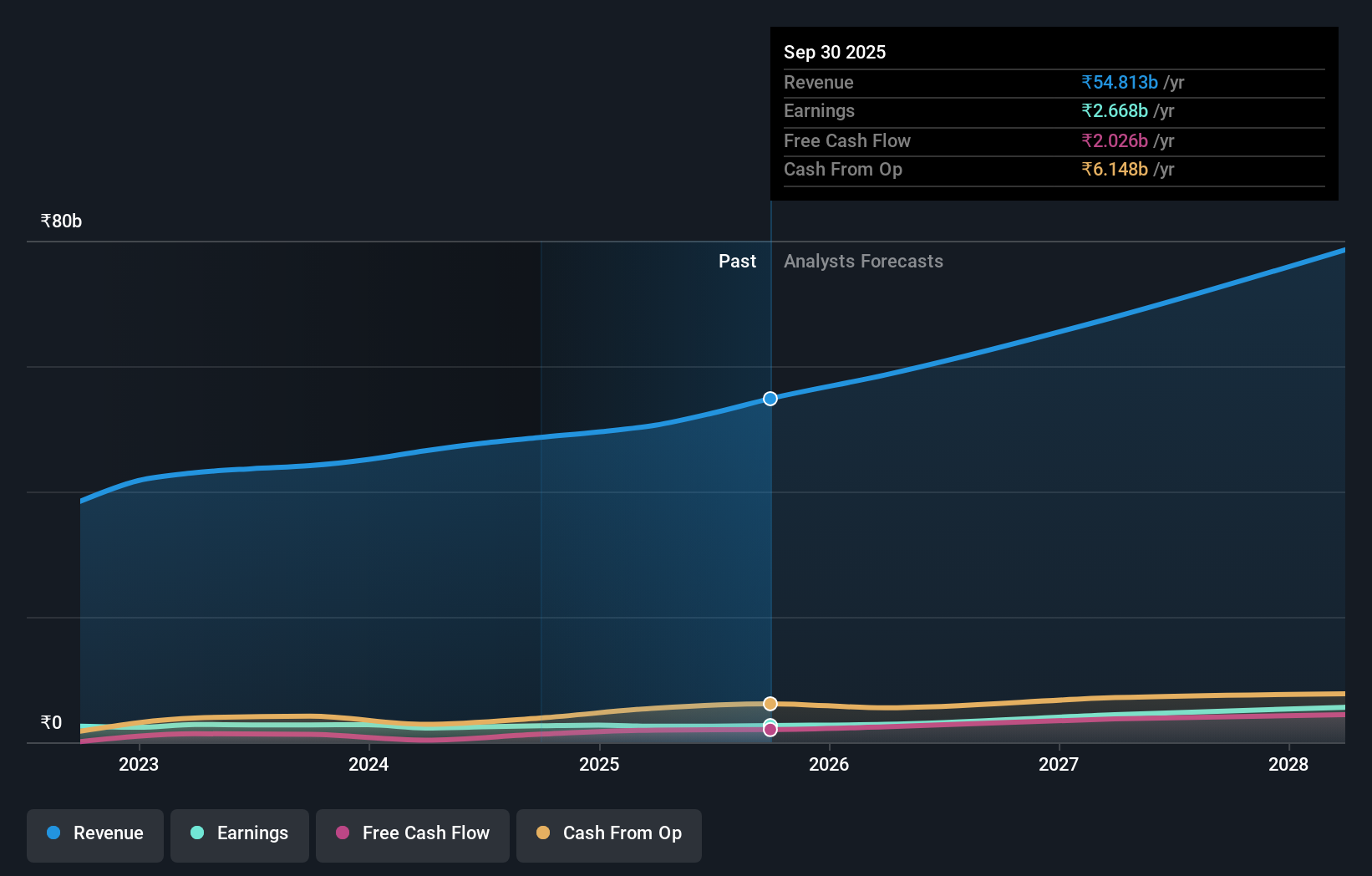Click the blue Revenue legend dot icon
The image size is (1372, 876).
52,833
